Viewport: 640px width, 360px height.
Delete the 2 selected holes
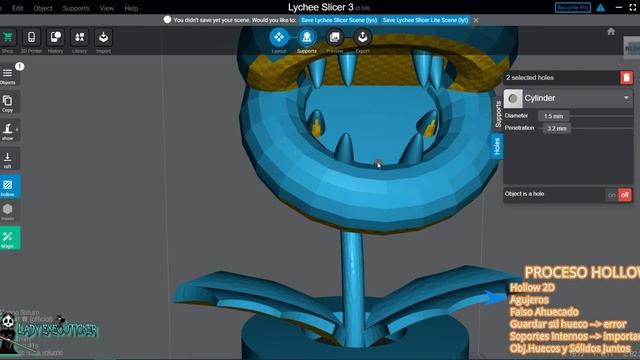627,78
